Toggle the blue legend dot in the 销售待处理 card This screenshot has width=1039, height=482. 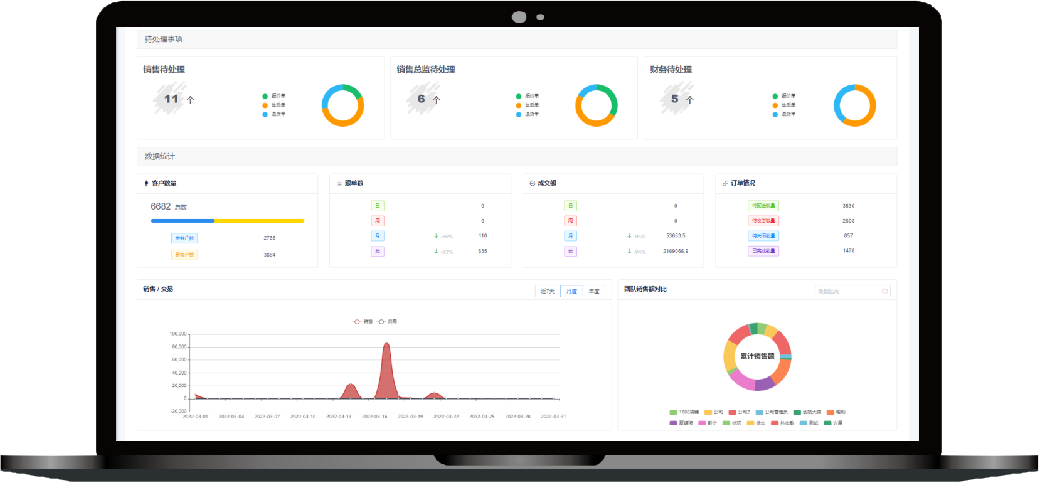click(265, 114)
